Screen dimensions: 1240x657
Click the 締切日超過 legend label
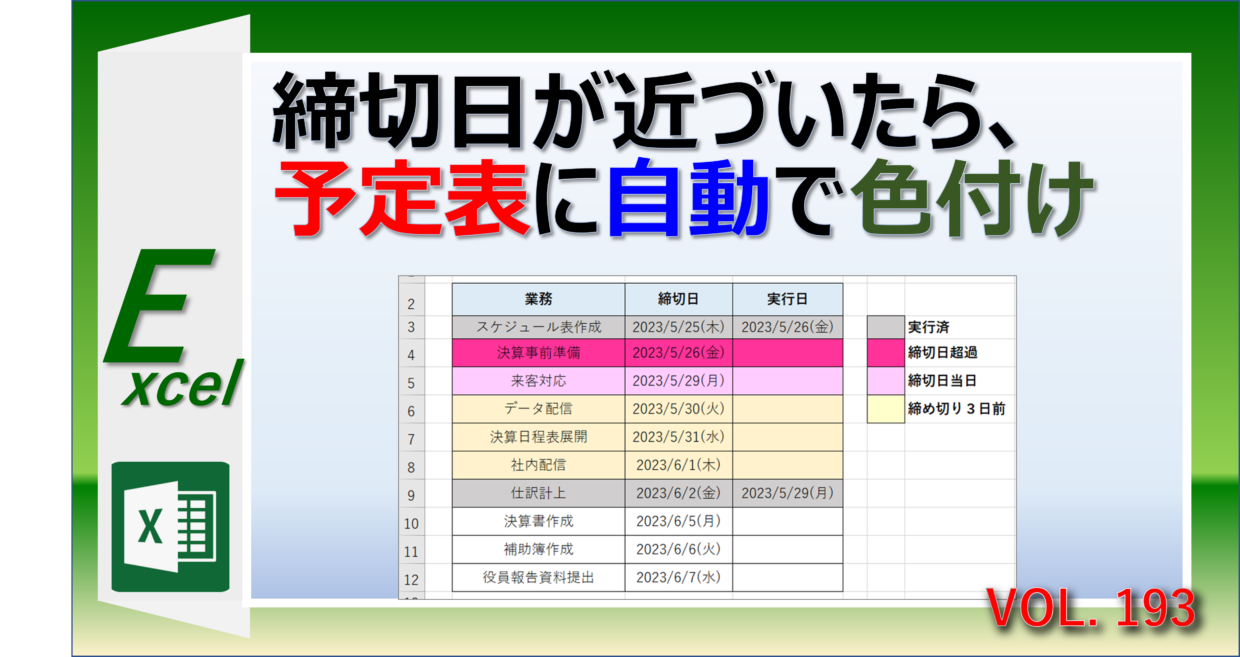pos(942,353)
